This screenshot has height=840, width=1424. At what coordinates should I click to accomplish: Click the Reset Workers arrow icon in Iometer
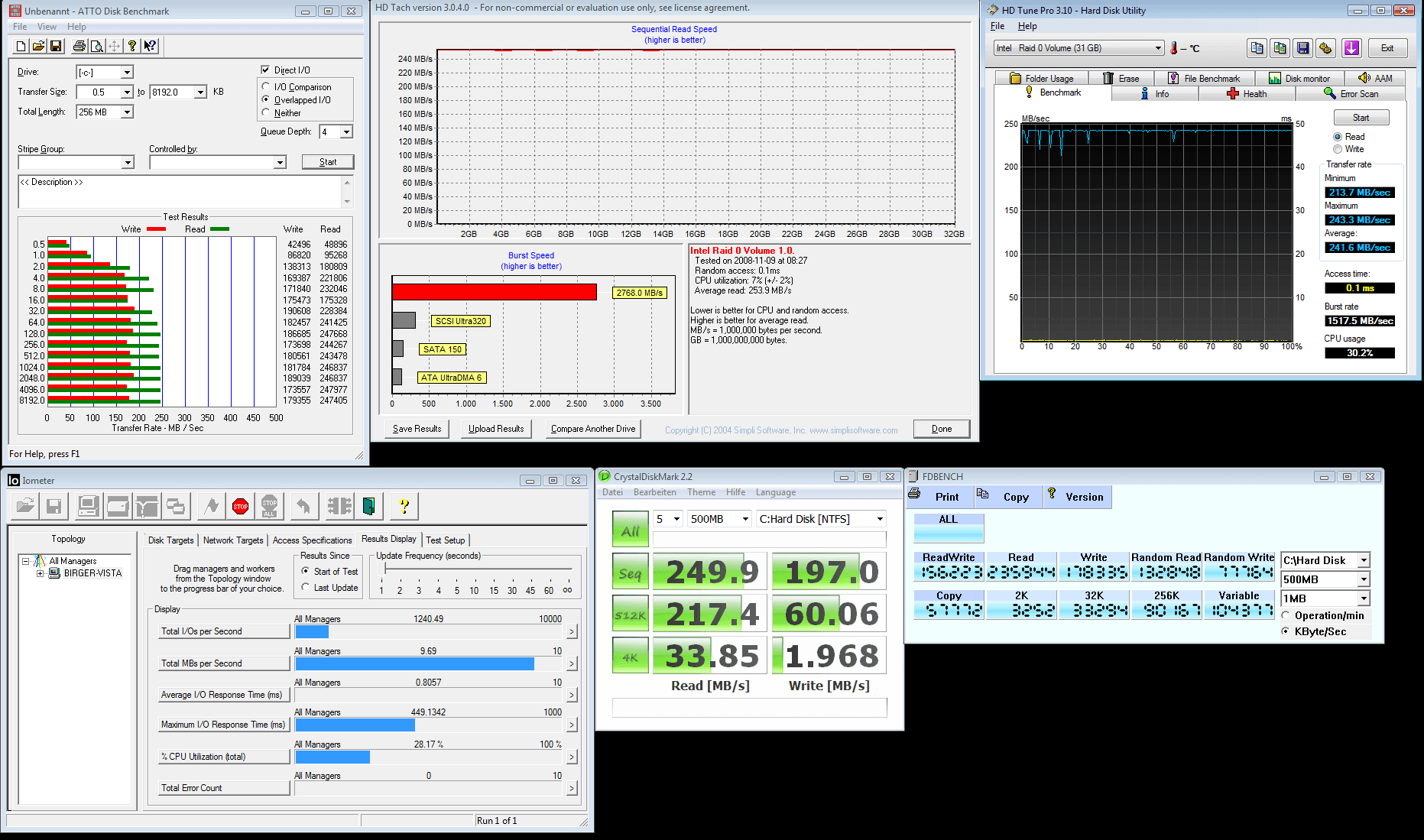[303, 506]
